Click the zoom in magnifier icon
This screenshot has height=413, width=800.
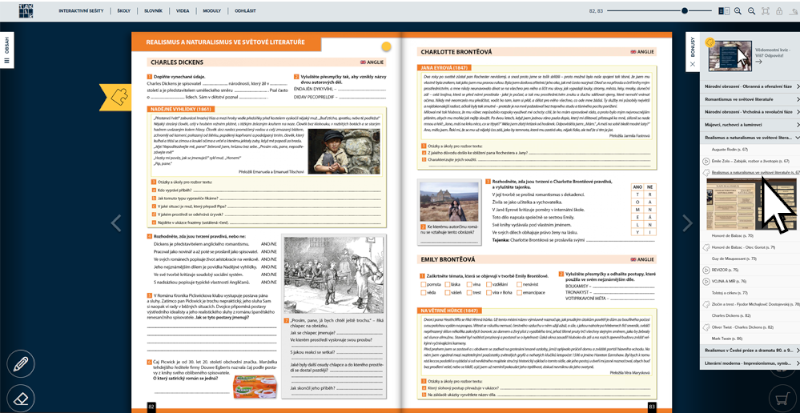738,11
